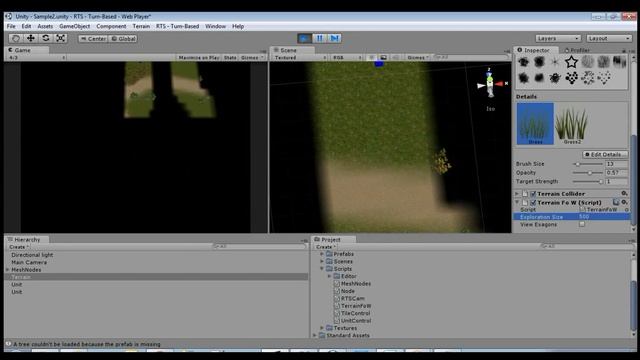
Task: Select the scattered specks brush at row end
Action: [604, 78]
